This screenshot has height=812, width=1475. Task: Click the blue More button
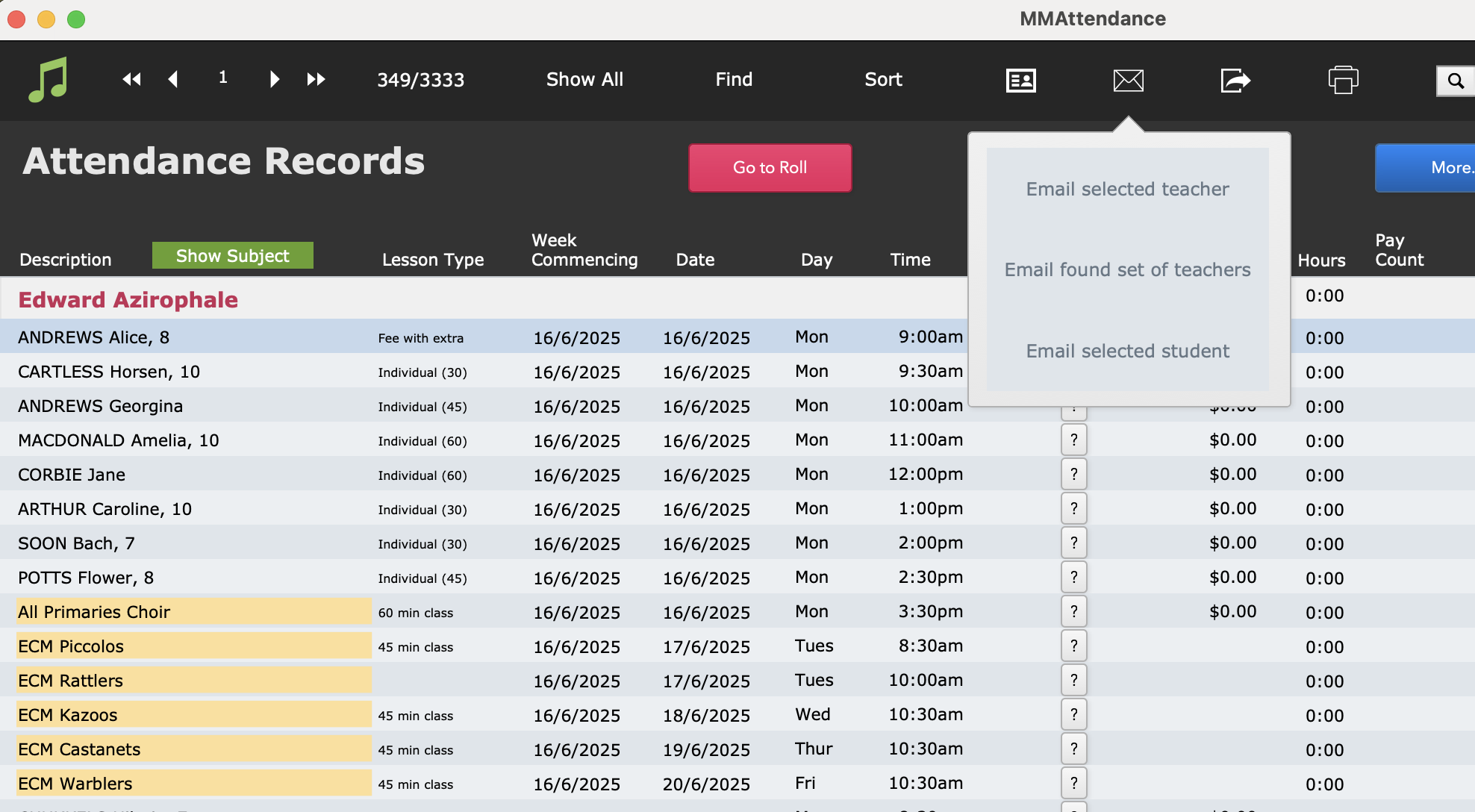[x=1426, y=168]
